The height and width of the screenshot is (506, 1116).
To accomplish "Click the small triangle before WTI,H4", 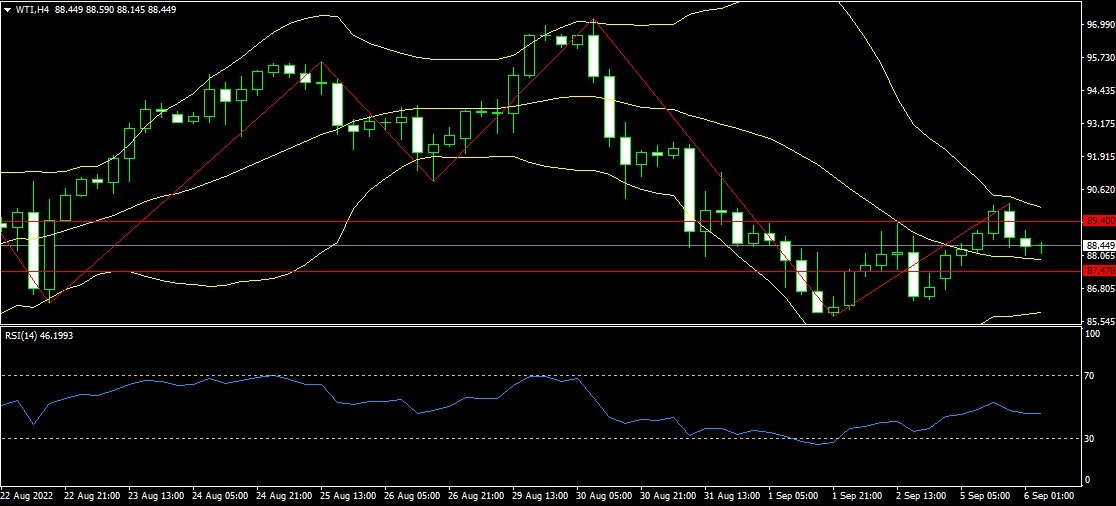I will point(6,9).
